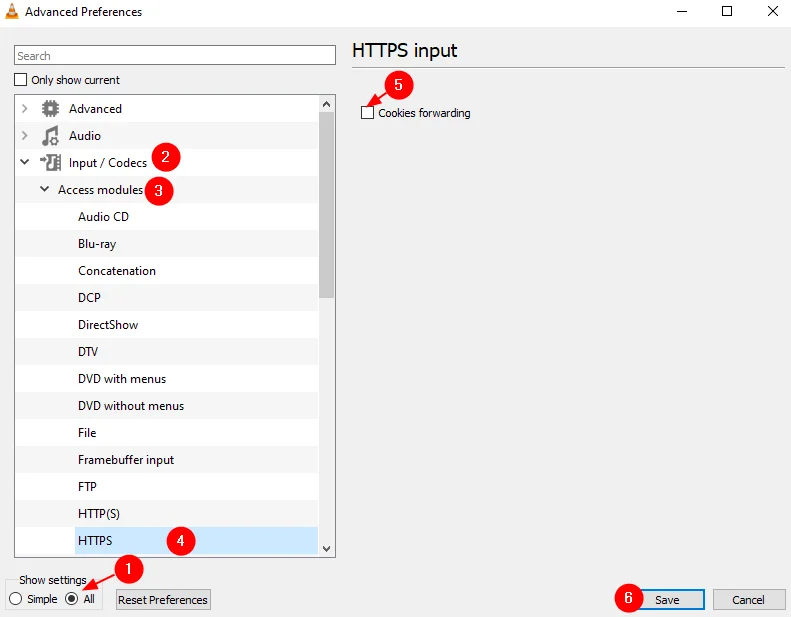Select DCP module
791x617 pixels.
pyautogui.click(x=89, y=298)
